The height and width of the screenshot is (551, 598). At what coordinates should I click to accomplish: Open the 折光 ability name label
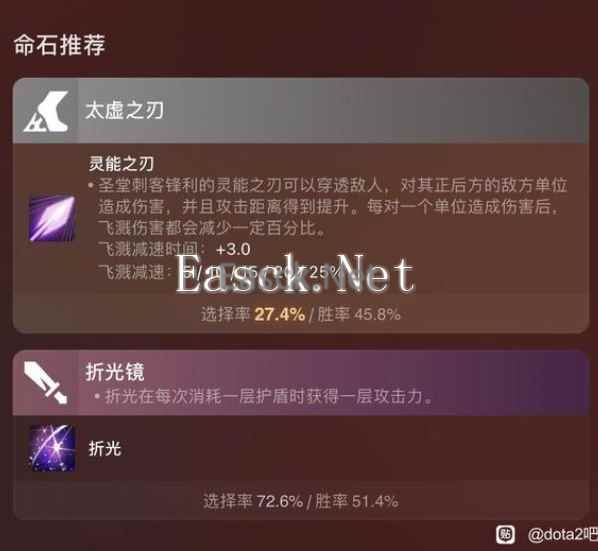tap(105, 448)
